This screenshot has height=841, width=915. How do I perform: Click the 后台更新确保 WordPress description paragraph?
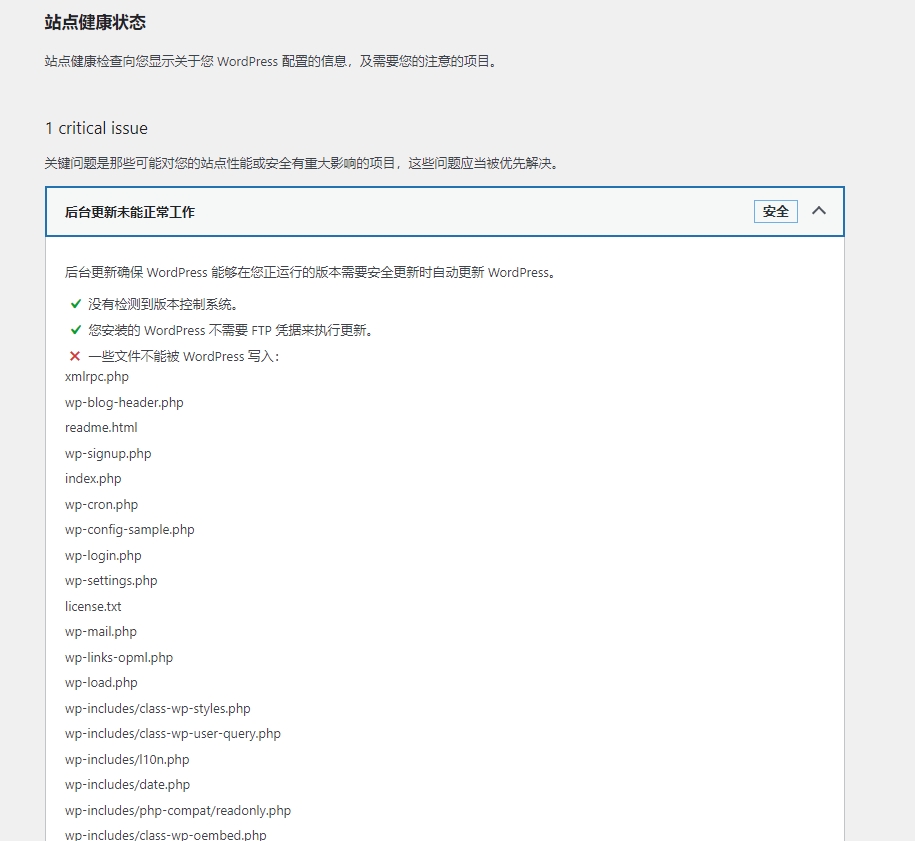point(310,273)
